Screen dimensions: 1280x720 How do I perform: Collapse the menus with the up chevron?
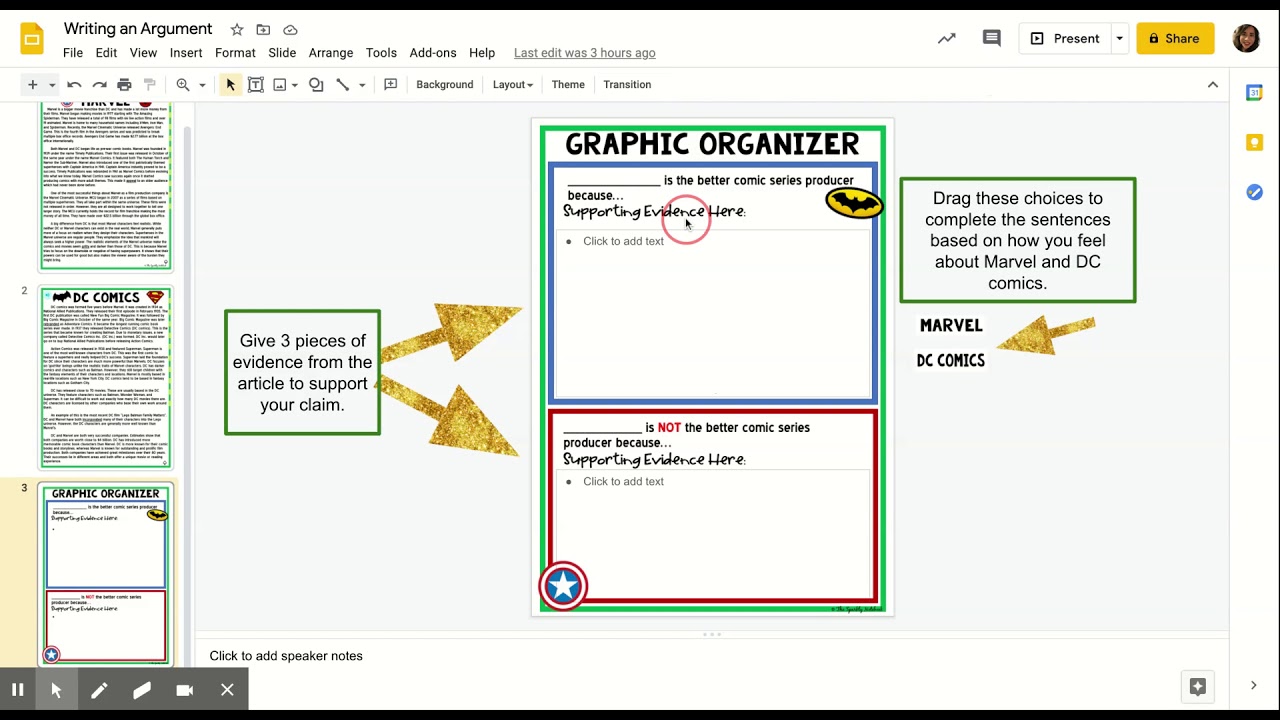[x=1213, y=85]
